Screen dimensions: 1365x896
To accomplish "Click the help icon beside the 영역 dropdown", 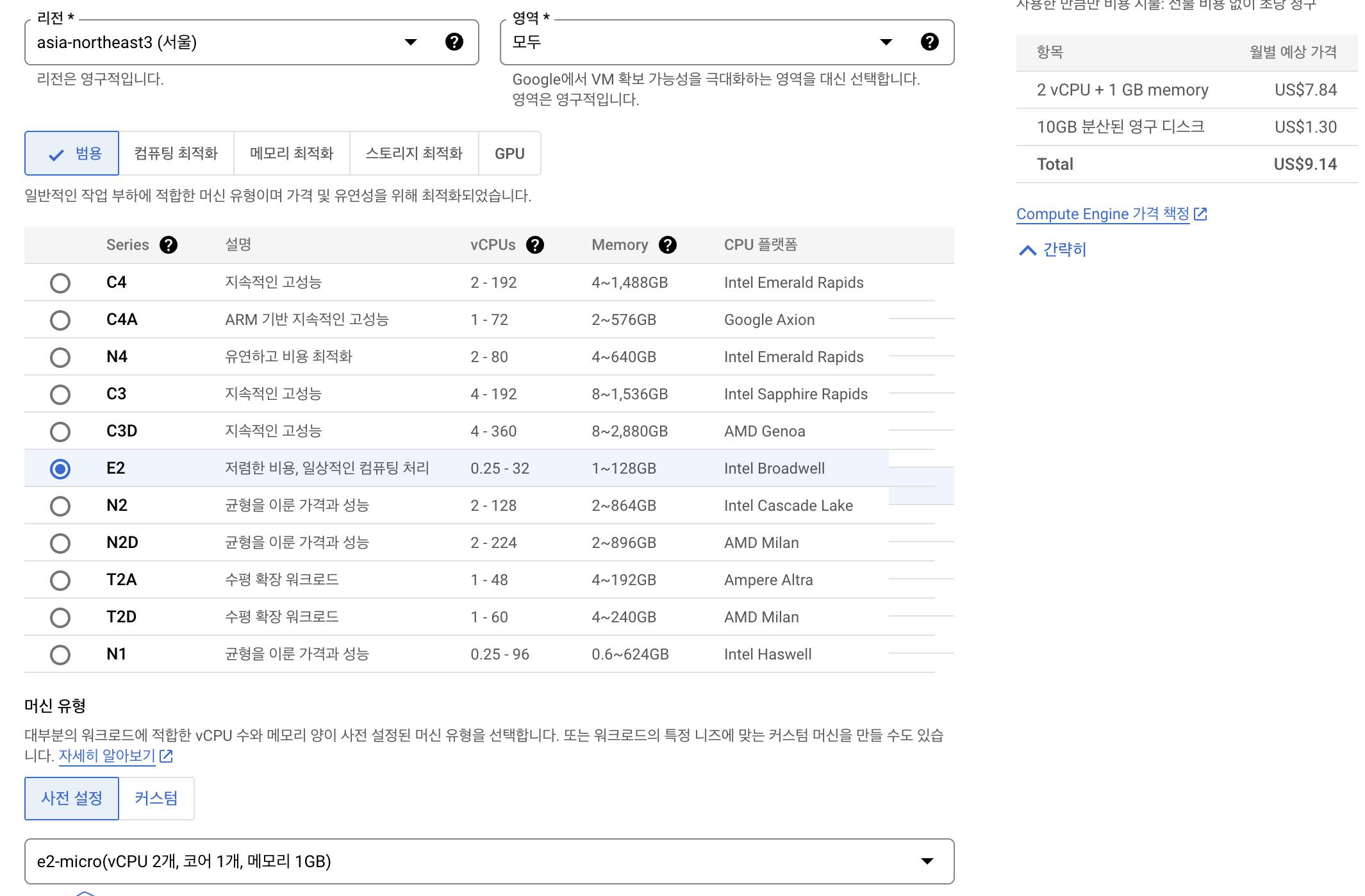I will pyautogui.click(x=929, y=42).
